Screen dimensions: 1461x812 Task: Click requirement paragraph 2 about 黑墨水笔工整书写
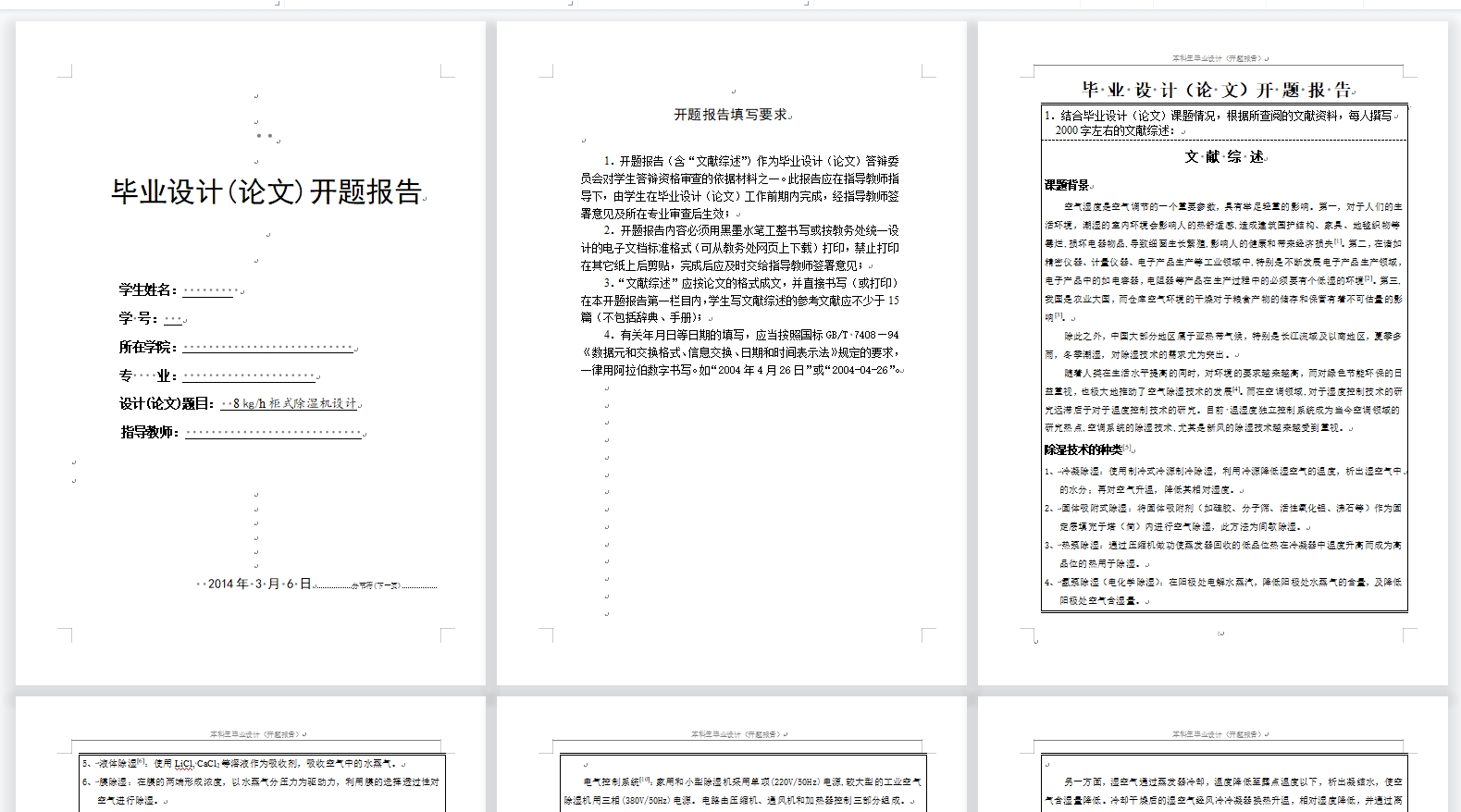coord(740,248)
